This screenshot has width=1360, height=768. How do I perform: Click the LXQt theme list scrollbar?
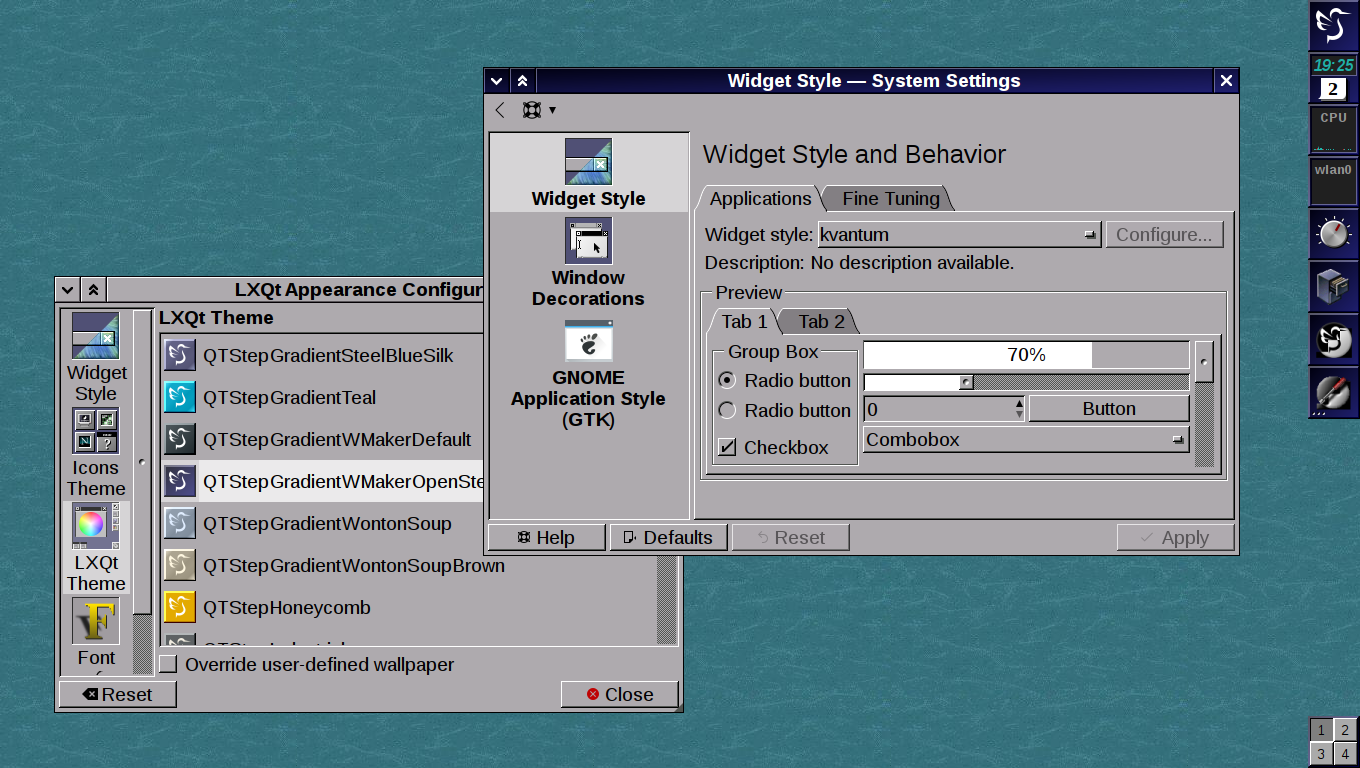click(667, 600)
